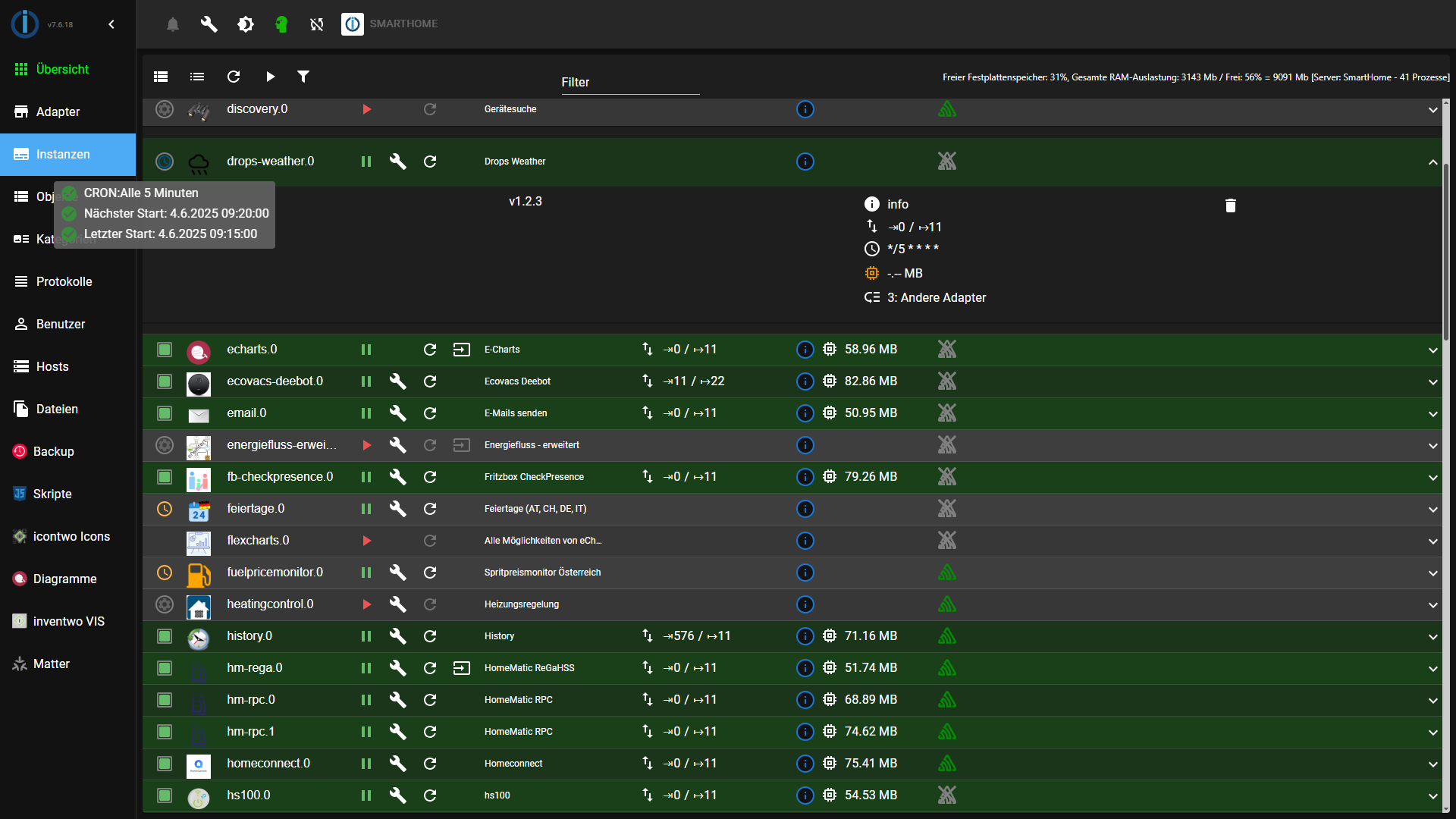This screenshot has width=1456, height=819.
Task: Click the wrench icon in top bar
Action: pyautogui.click(x=209, y=24)
